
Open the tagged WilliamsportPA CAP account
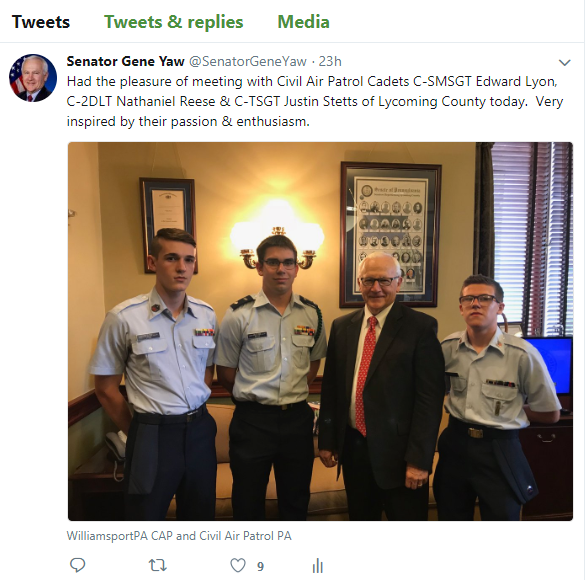pos(120,536)
